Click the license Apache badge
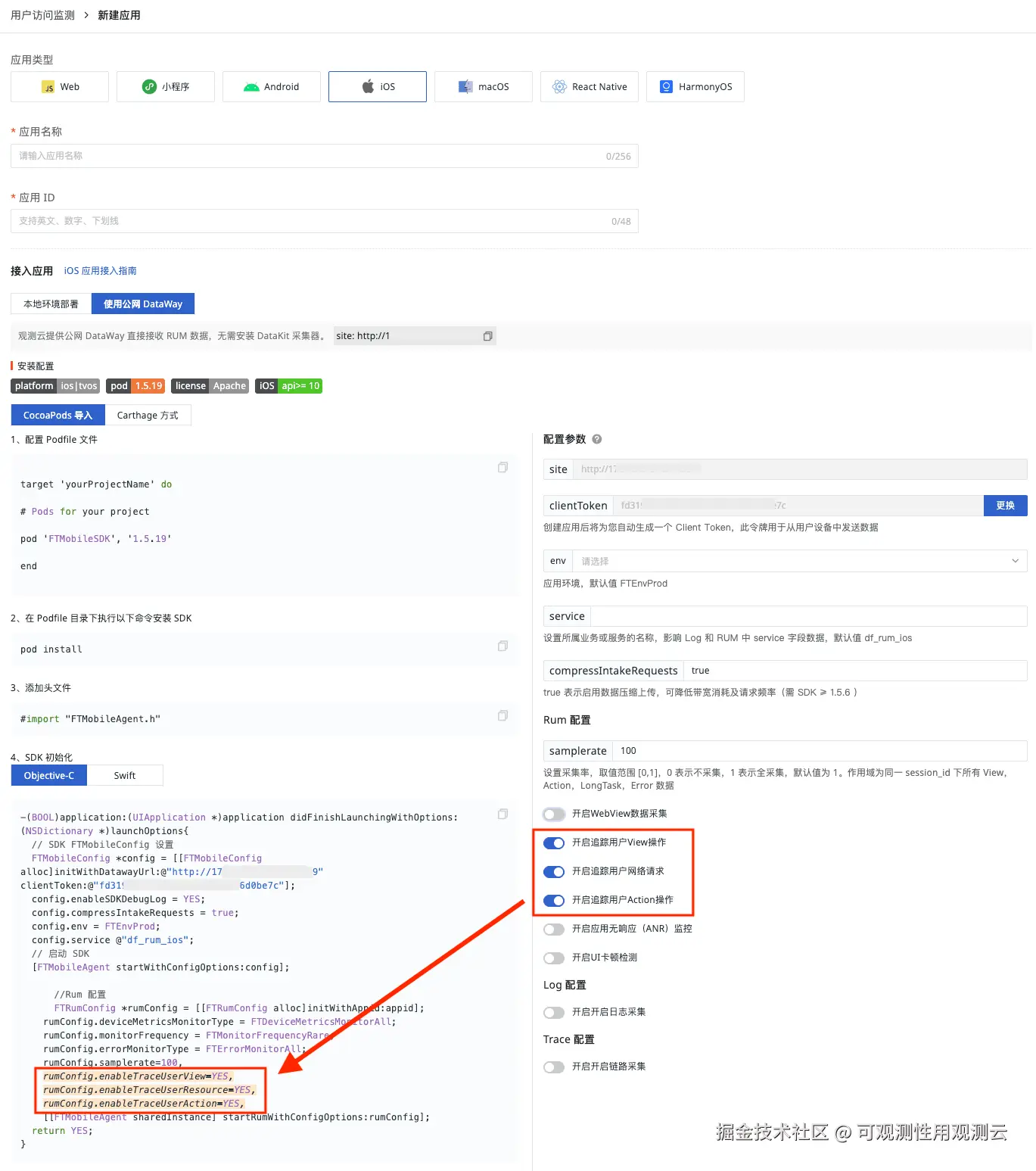Image resolution: width=1036 pixels, height=1171 pixels. pos(210,386)
